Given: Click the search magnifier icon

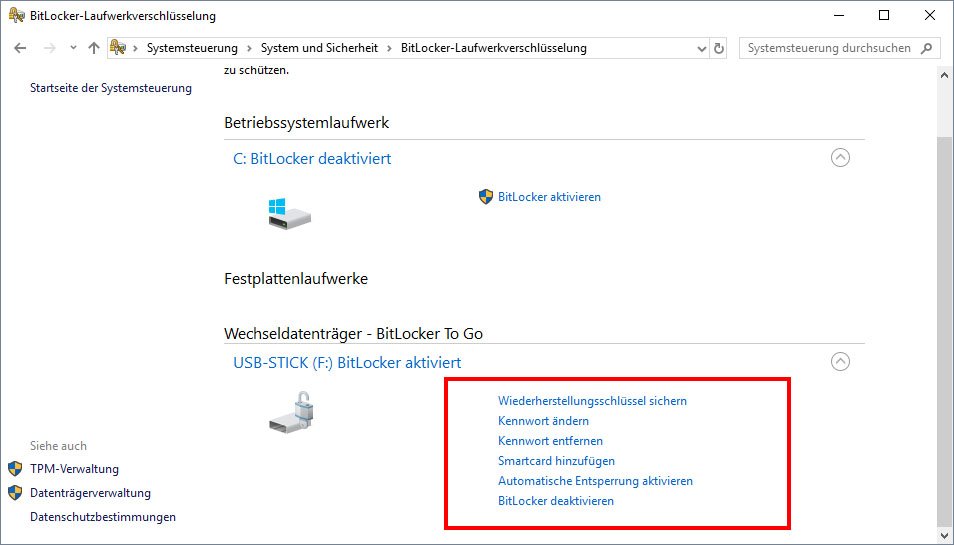Looking at the screenshot, I should (927, 48).
